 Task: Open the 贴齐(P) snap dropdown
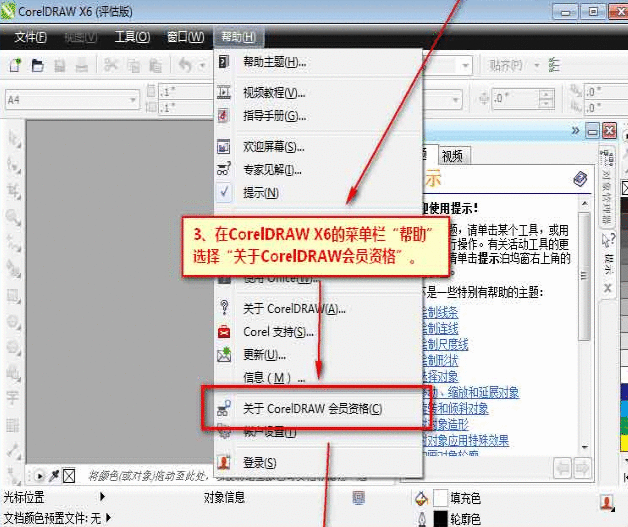coord(537,65)
